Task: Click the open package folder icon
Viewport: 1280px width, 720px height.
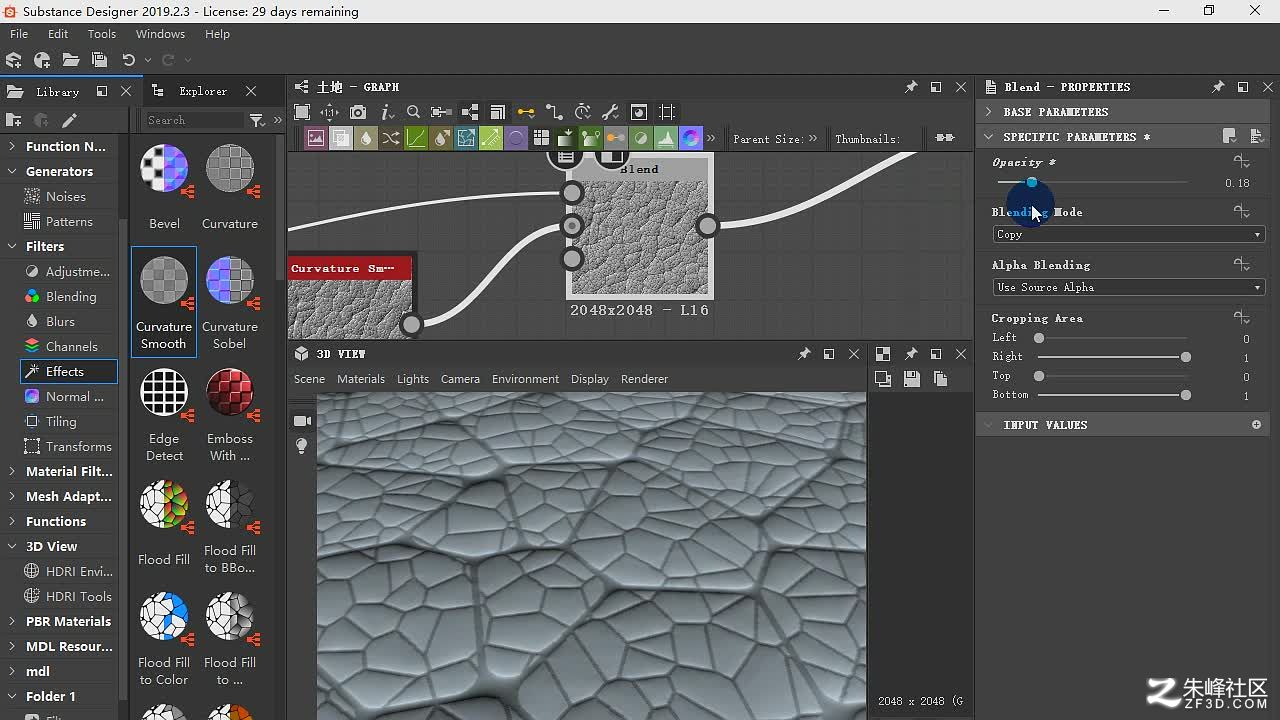Action: coord(70,60)
